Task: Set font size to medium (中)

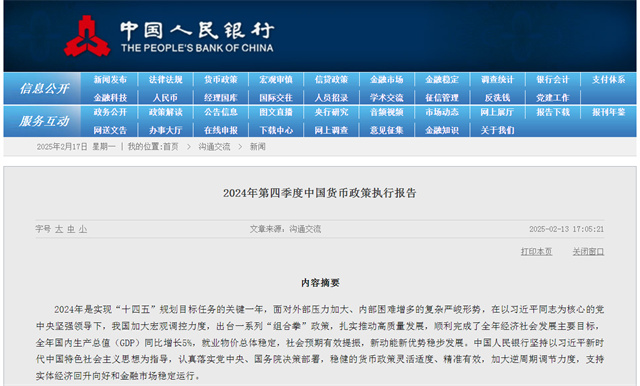Action: (71, 229)
